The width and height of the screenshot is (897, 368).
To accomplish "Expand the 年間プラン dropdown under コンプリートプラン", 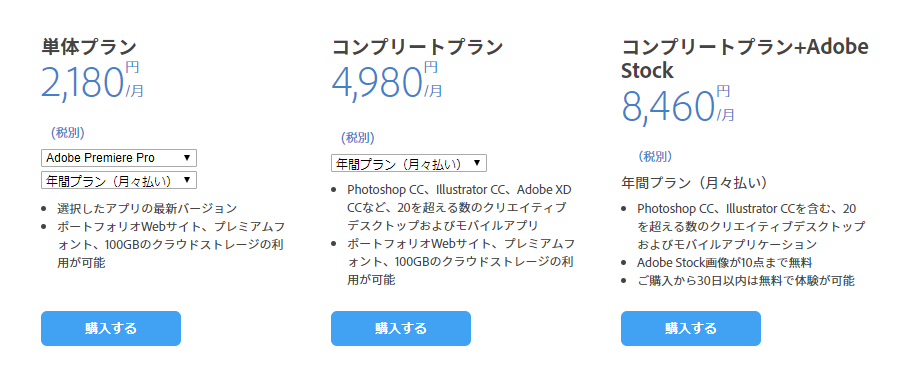I will (x=409, y=163).
